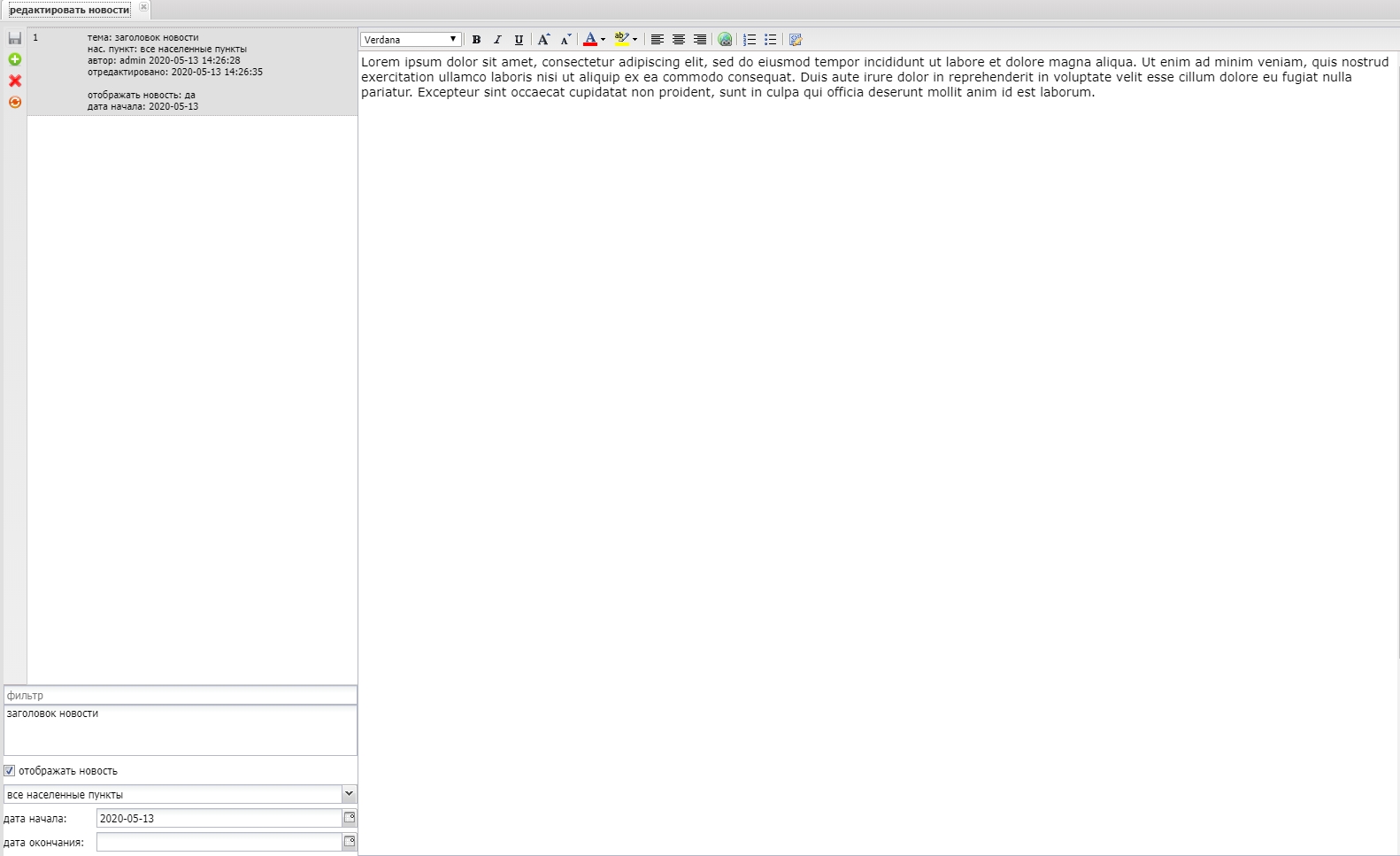Image resolution: width=1400 pixels, height=856 pixels.
Task: Refresh the news list with orange icon
Action: pos(14,102)
